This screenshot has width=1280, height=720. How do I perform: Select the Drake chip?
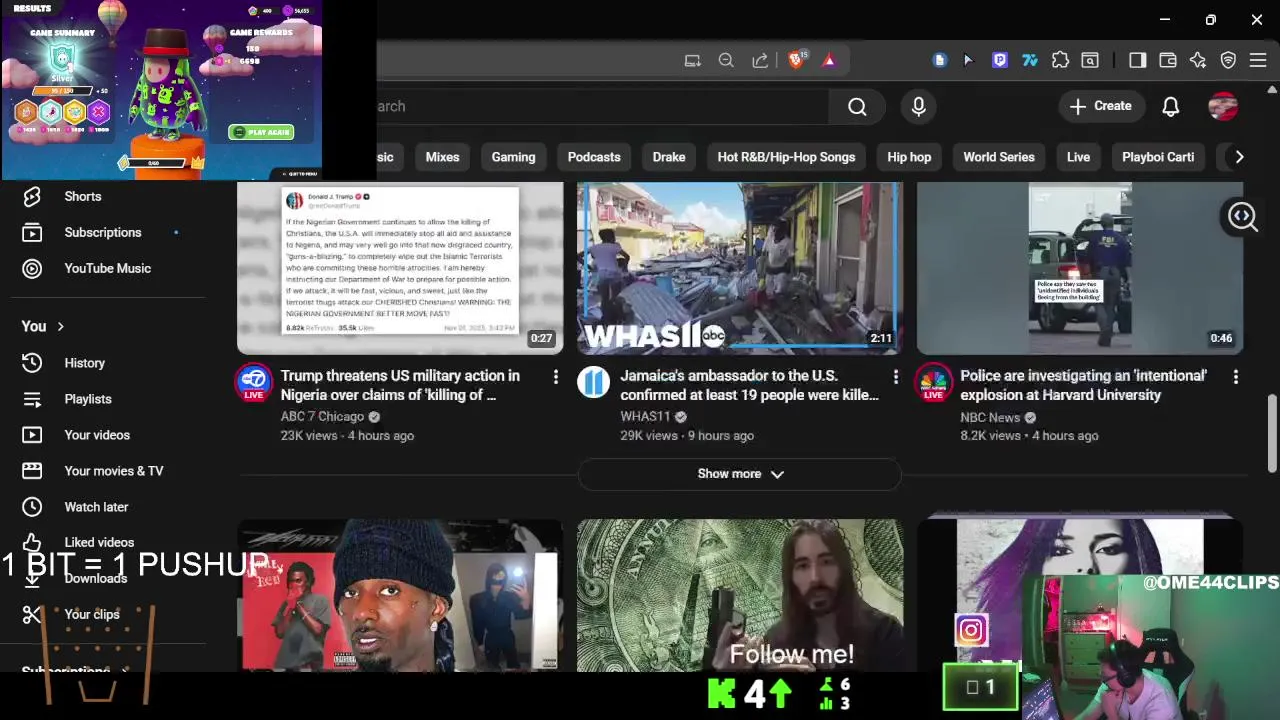click(669, 157)
